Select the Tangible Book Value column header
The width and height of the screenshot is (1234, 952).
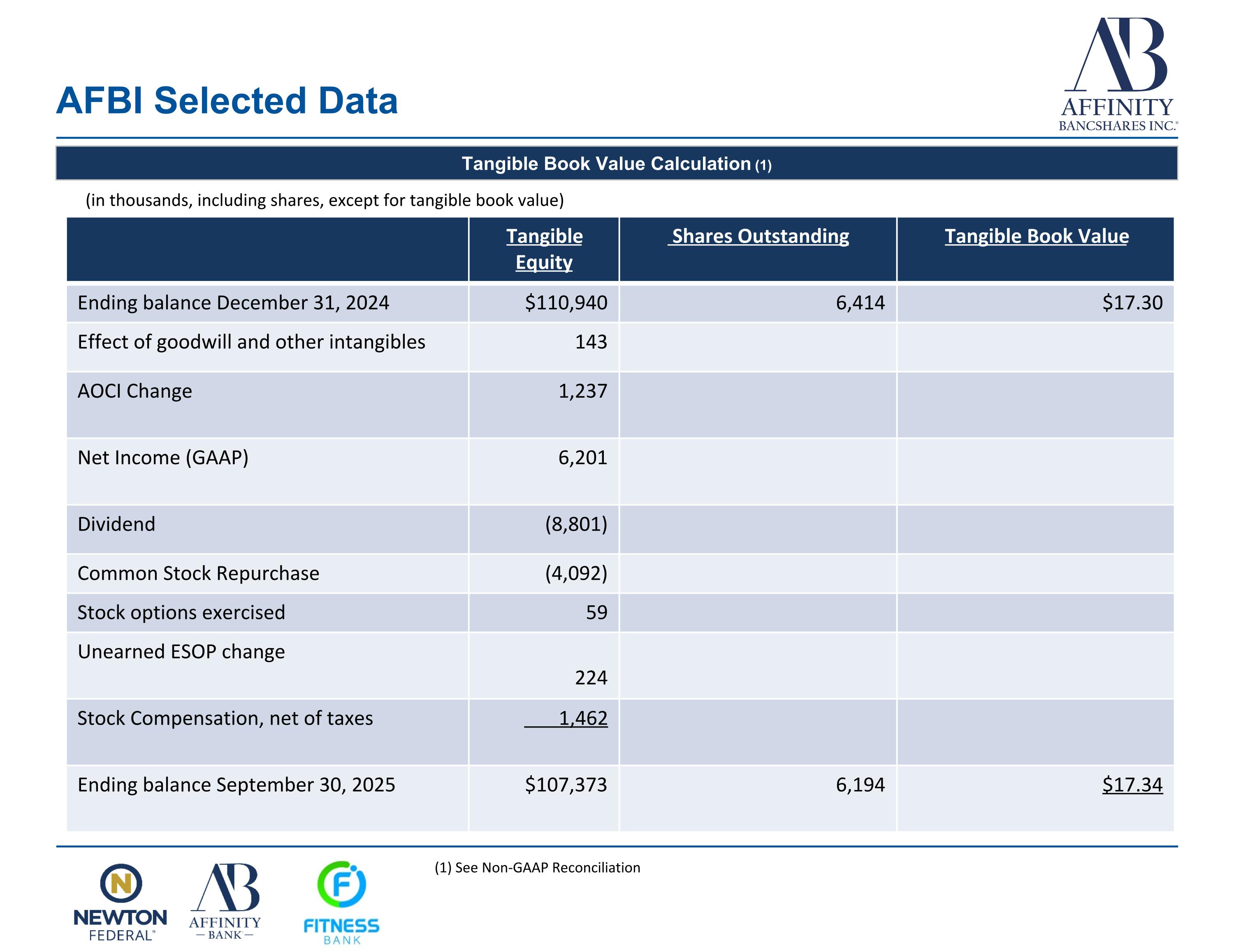[1036, 236]
